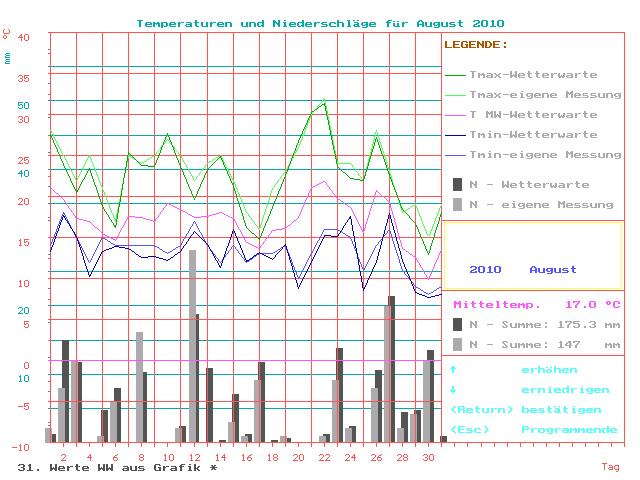
Task: Click the dark gray N - Wetterwarte legend swatch
Action: click(458, 184)
